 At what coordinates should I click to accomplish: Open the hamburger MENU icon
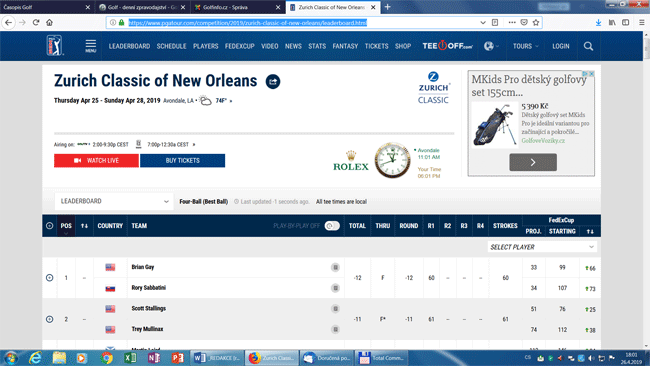pos(90,46)
